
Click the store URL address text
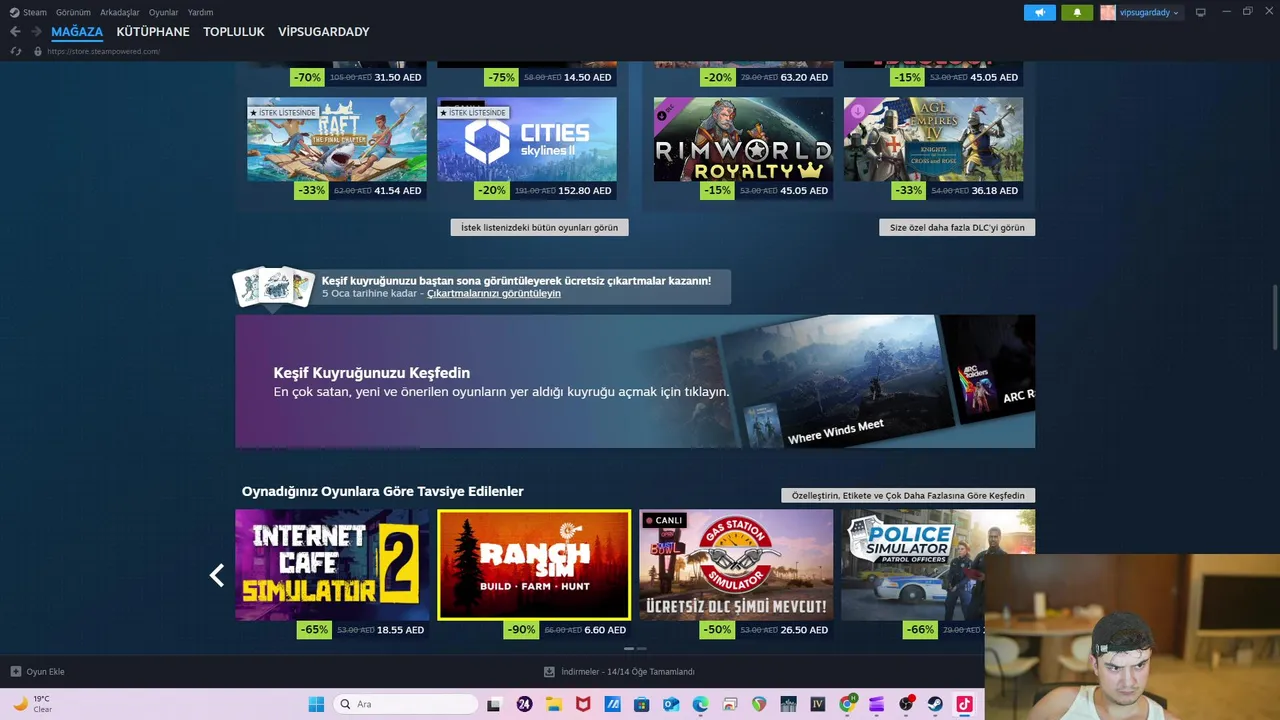pyautogui.click(x=103, y=51)
